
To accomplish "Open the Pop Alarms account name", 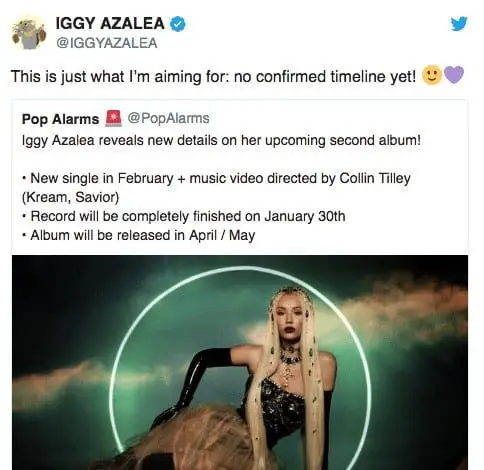I will [60, 119].
